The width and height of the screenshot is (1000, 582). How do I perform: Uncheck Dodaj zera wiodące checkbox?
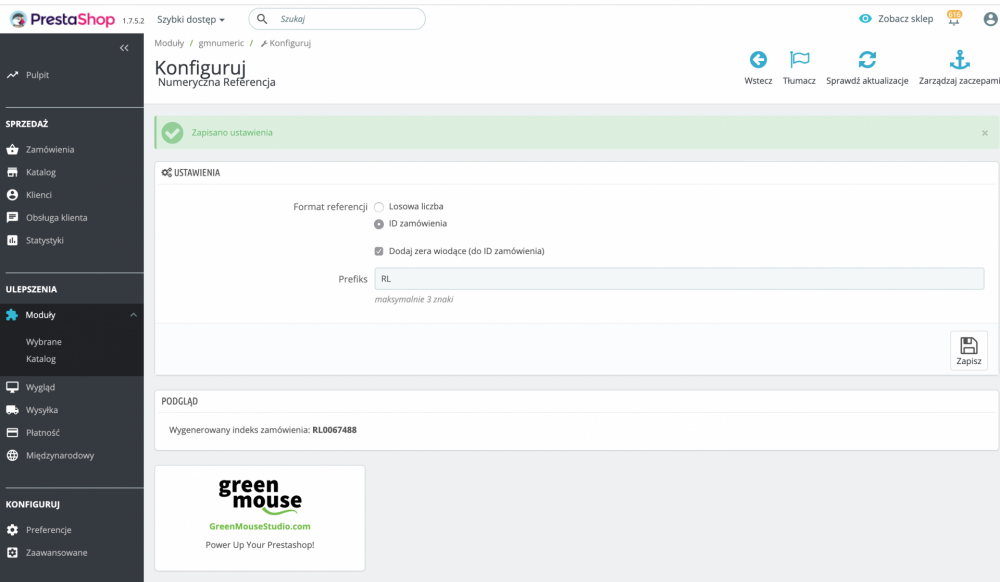(x=379, y=252)
